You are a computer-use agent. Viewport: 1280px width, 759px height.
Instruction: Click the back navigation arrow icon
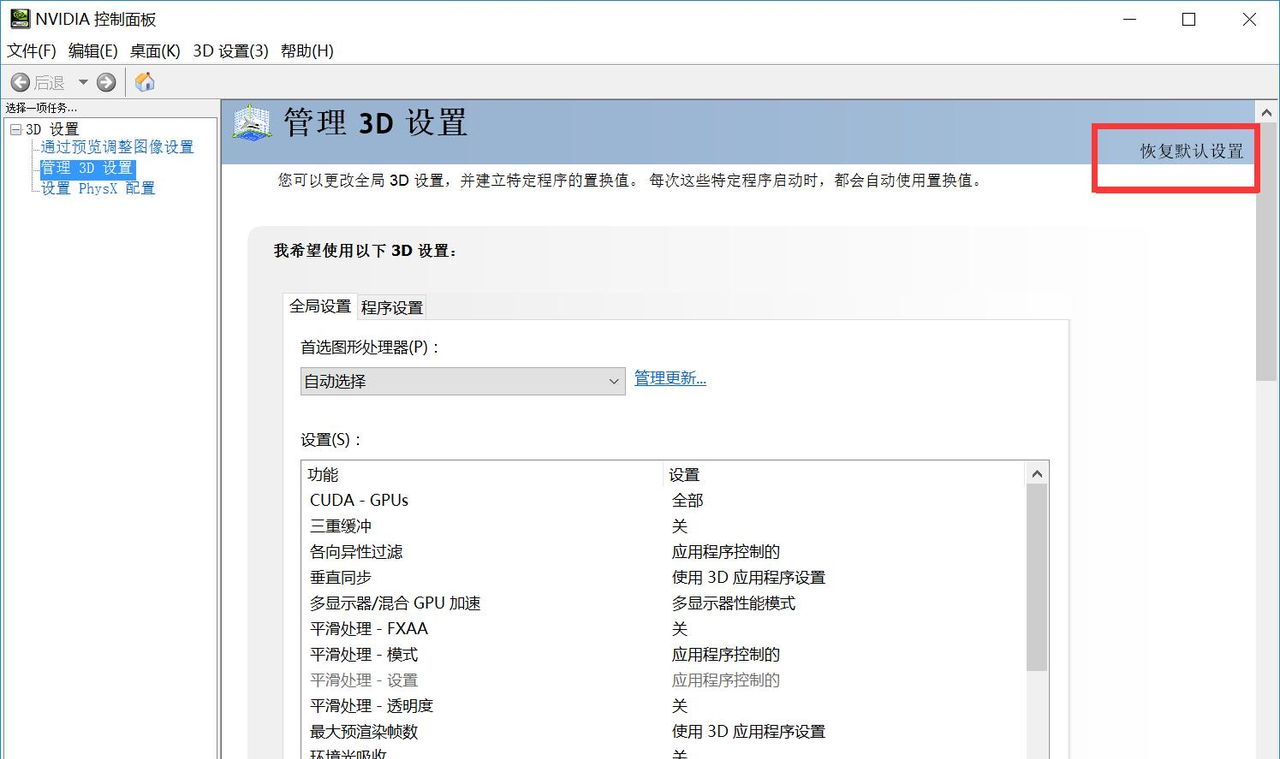[x=20, y=82]
